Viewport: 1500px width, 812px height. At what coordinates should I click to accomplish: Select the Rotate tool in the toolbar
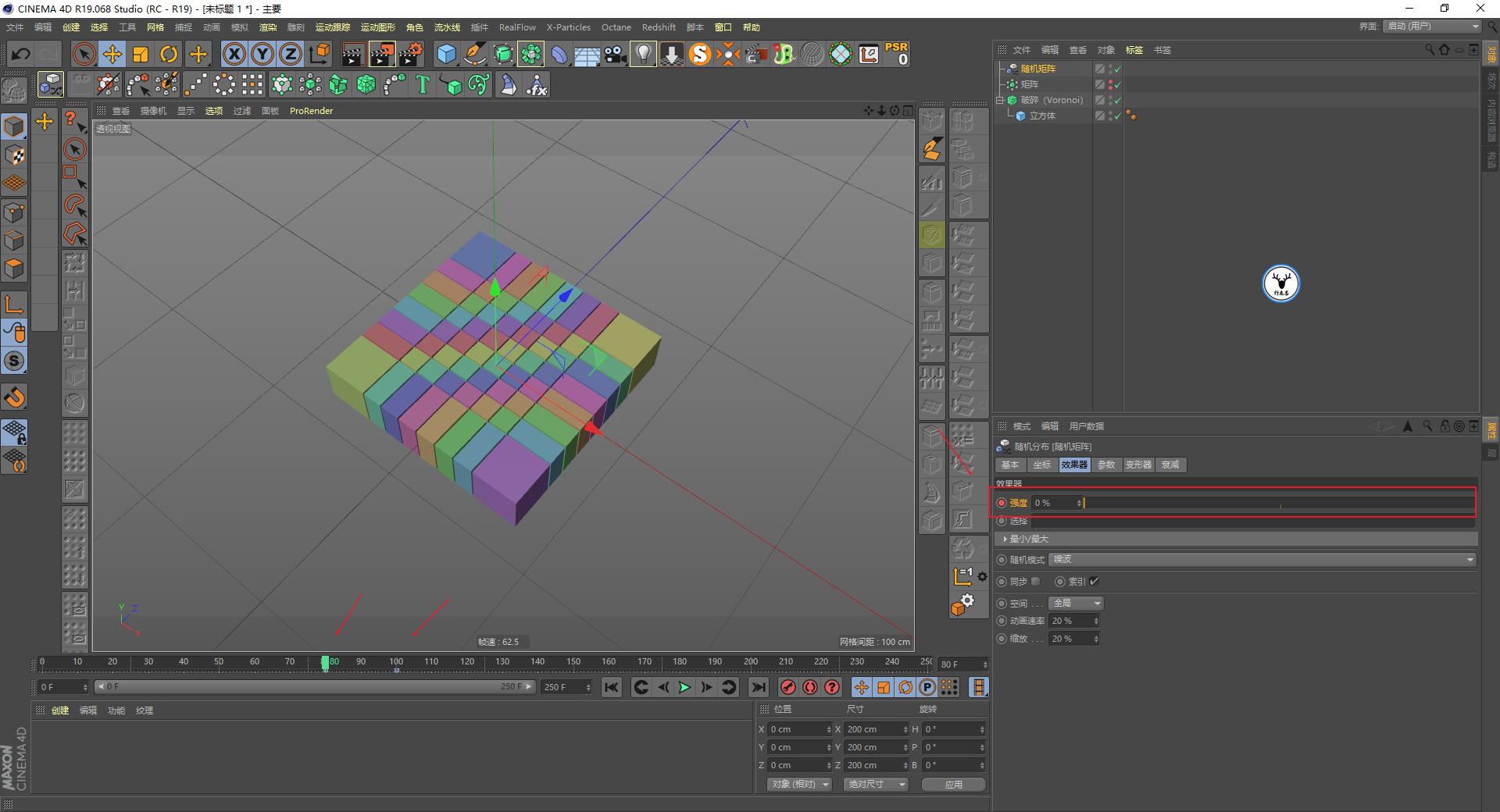(x=169, y=54)
